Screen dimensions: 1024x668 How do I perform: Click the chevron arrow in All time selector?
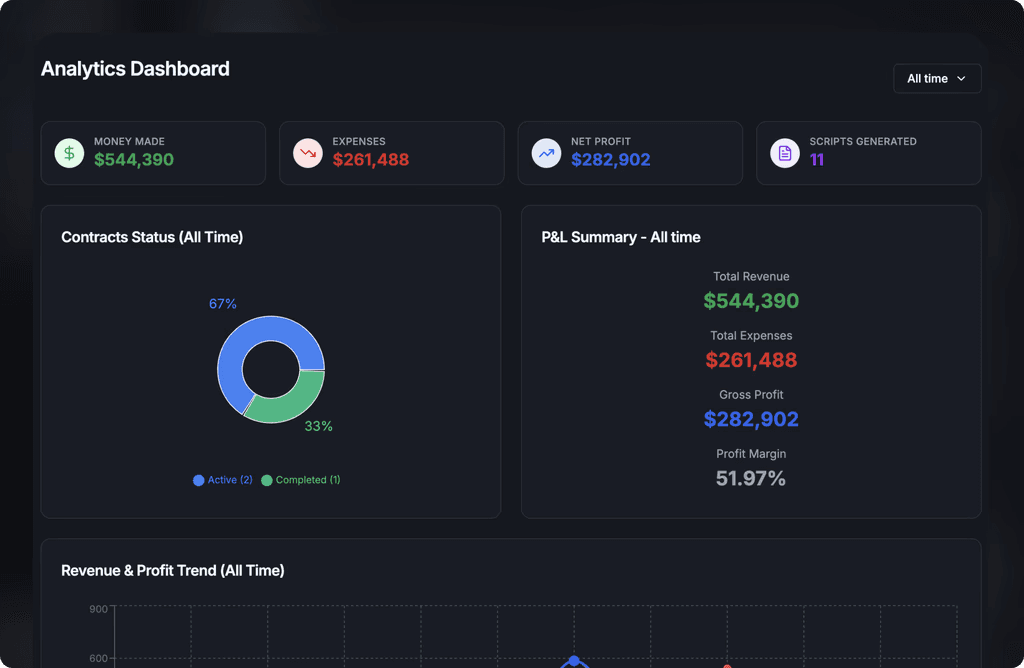point(961,78)
